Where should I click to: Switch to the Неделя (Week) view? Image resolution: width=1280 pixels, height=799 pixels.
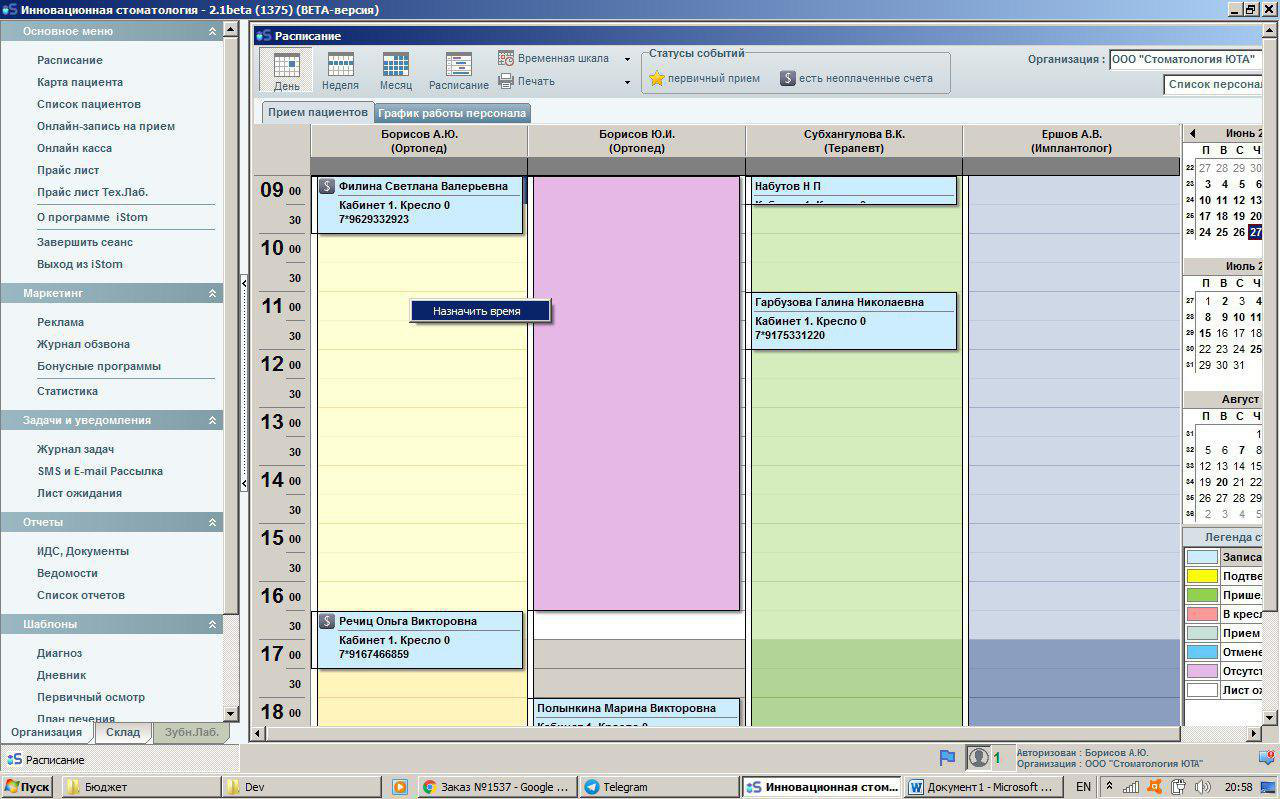point(340,71)
